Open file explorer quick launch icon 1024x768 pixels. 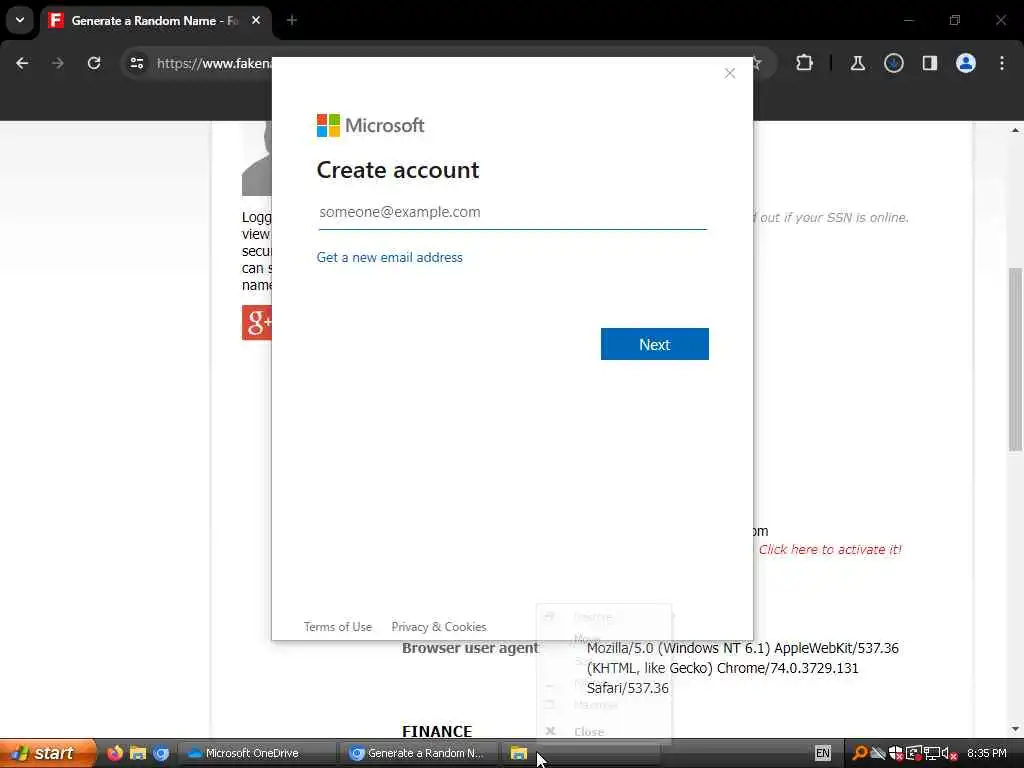(x=138, y=753)
